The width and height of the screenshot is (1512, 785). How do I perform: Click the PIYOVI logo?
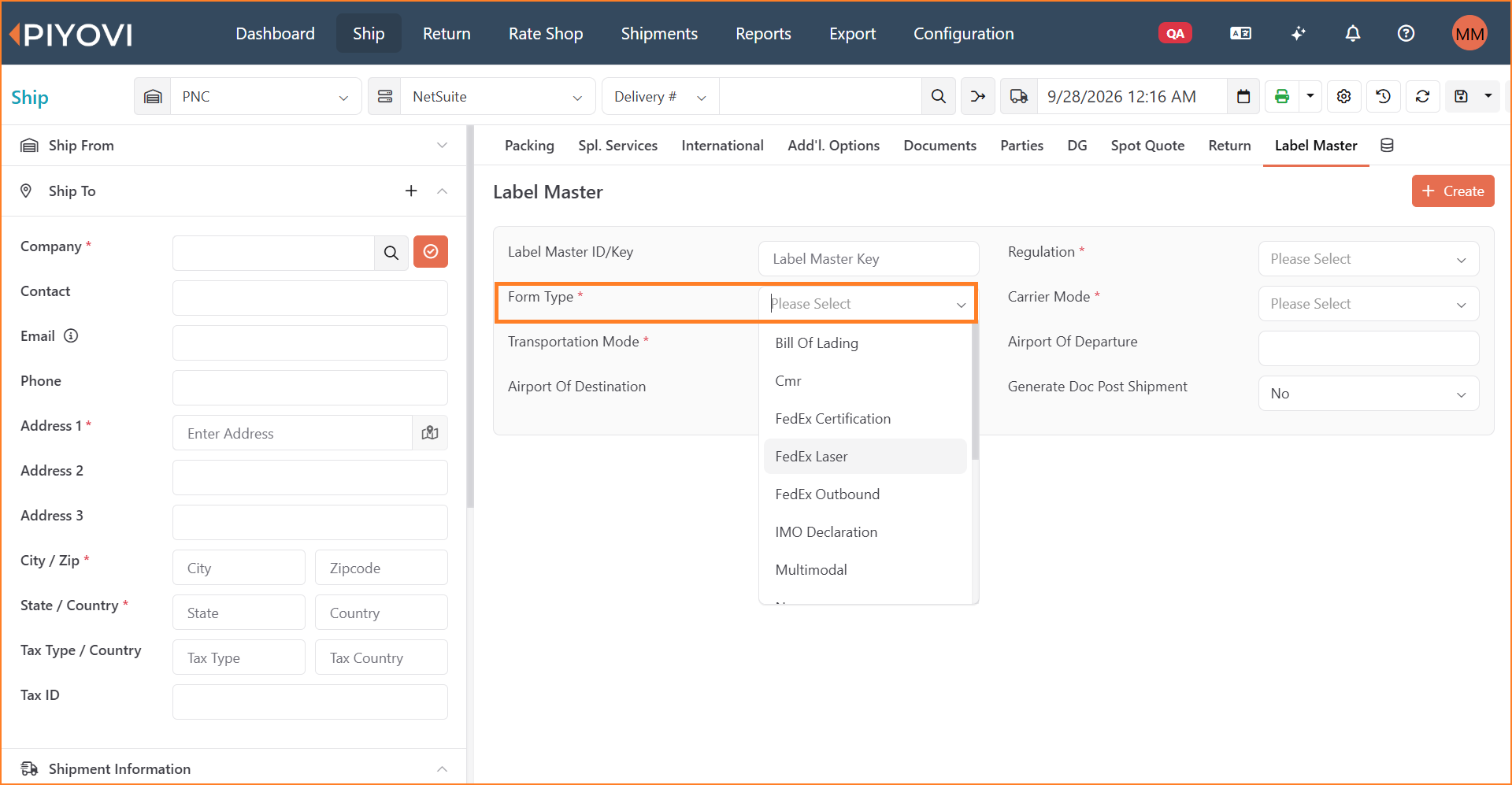[x=71, y=34]
